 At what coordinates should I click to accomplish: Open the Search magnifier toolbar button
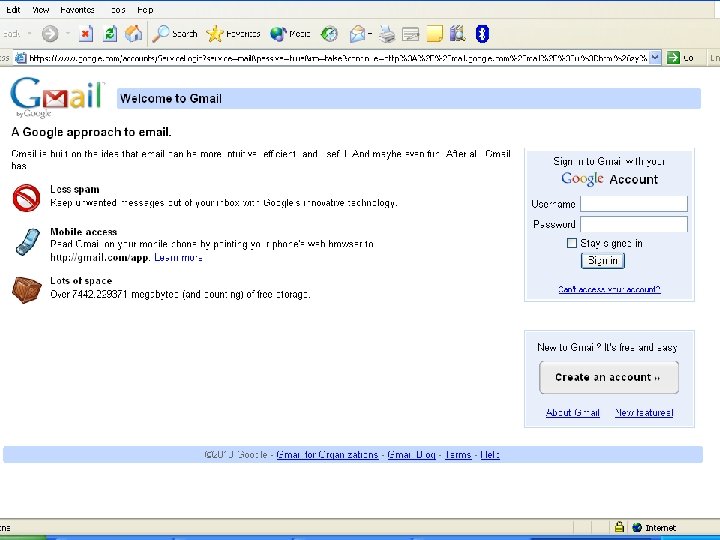(x=175, y=34)
